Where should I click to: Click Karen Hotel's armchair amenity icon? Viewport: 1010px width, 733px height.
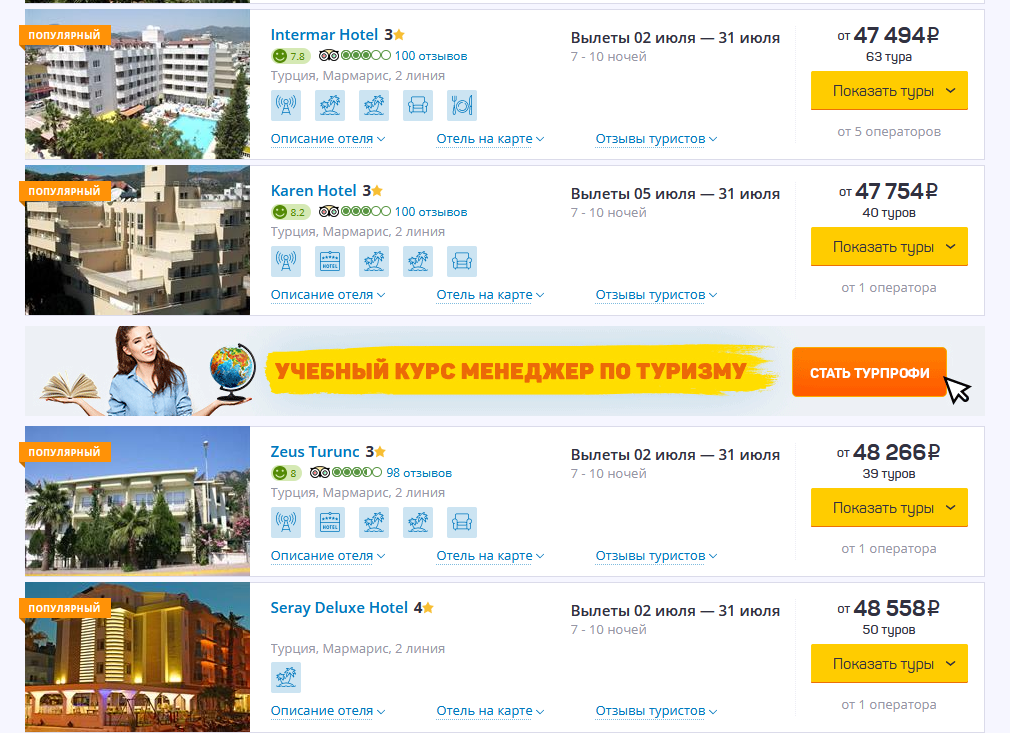tap(462, 261)
